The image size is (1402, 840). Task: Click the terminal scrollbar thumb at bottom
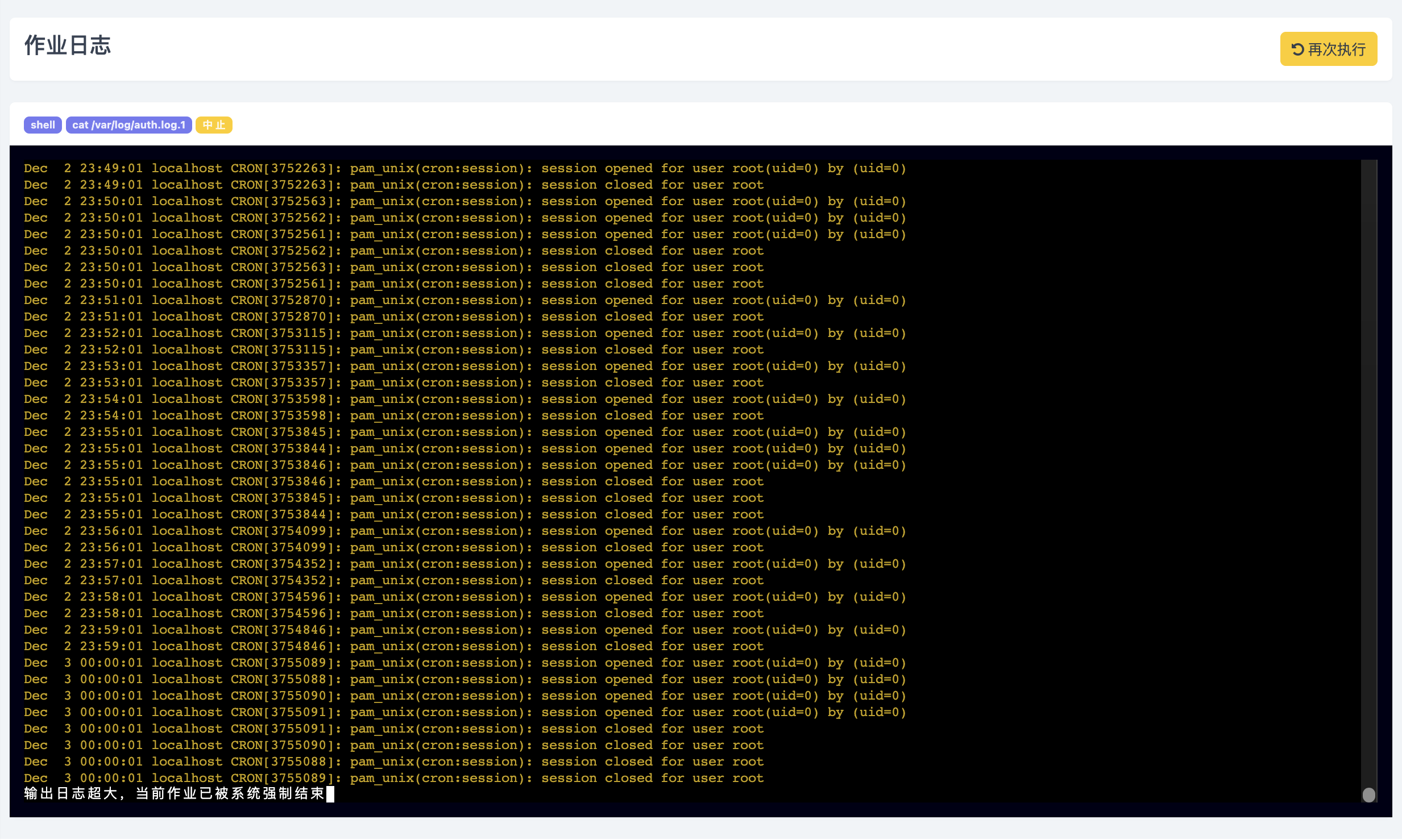pos(1368,795)
